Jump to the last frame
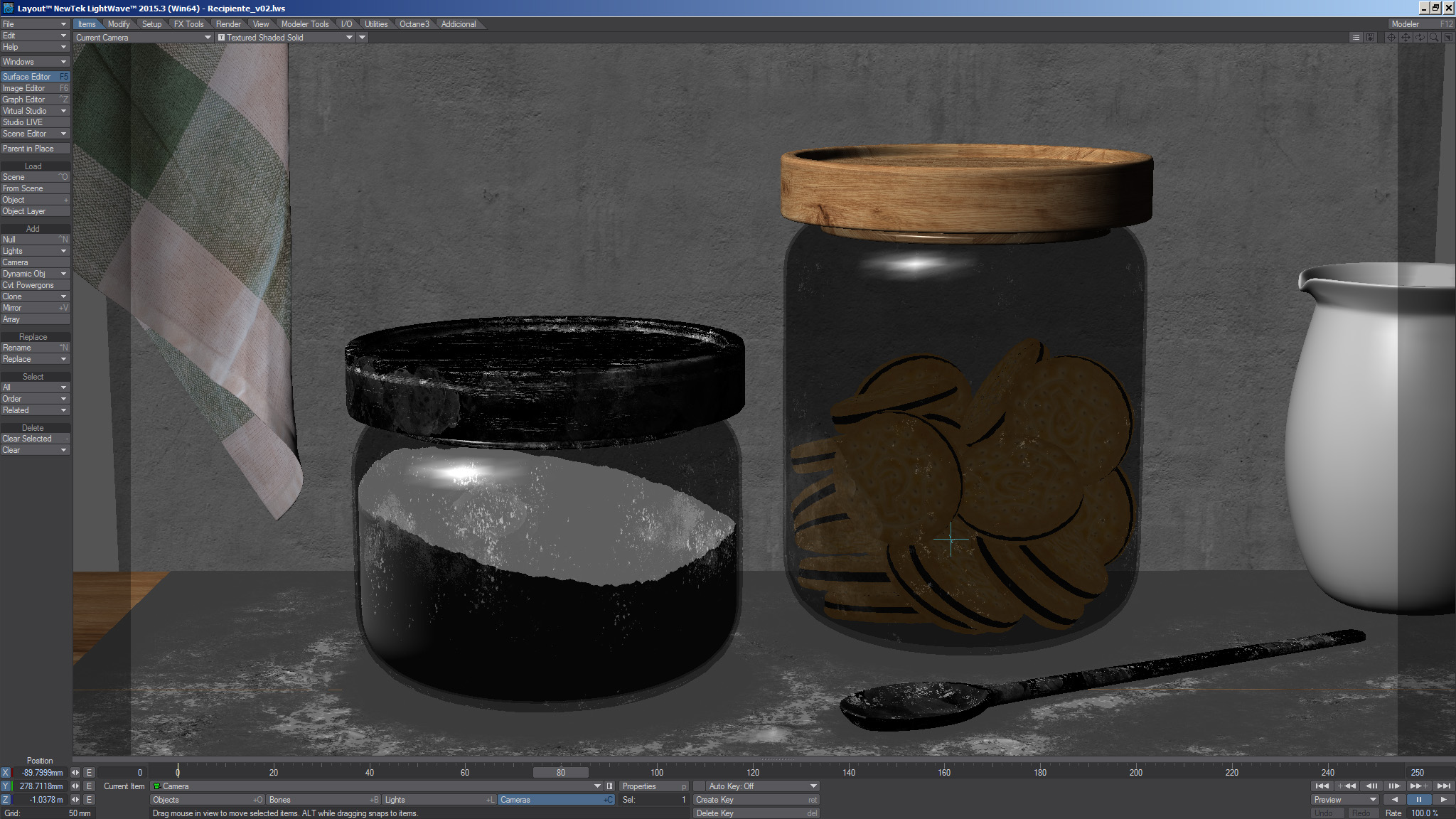The height and width of the screenshot is (819, 1456). click(x=1443, y=786)
